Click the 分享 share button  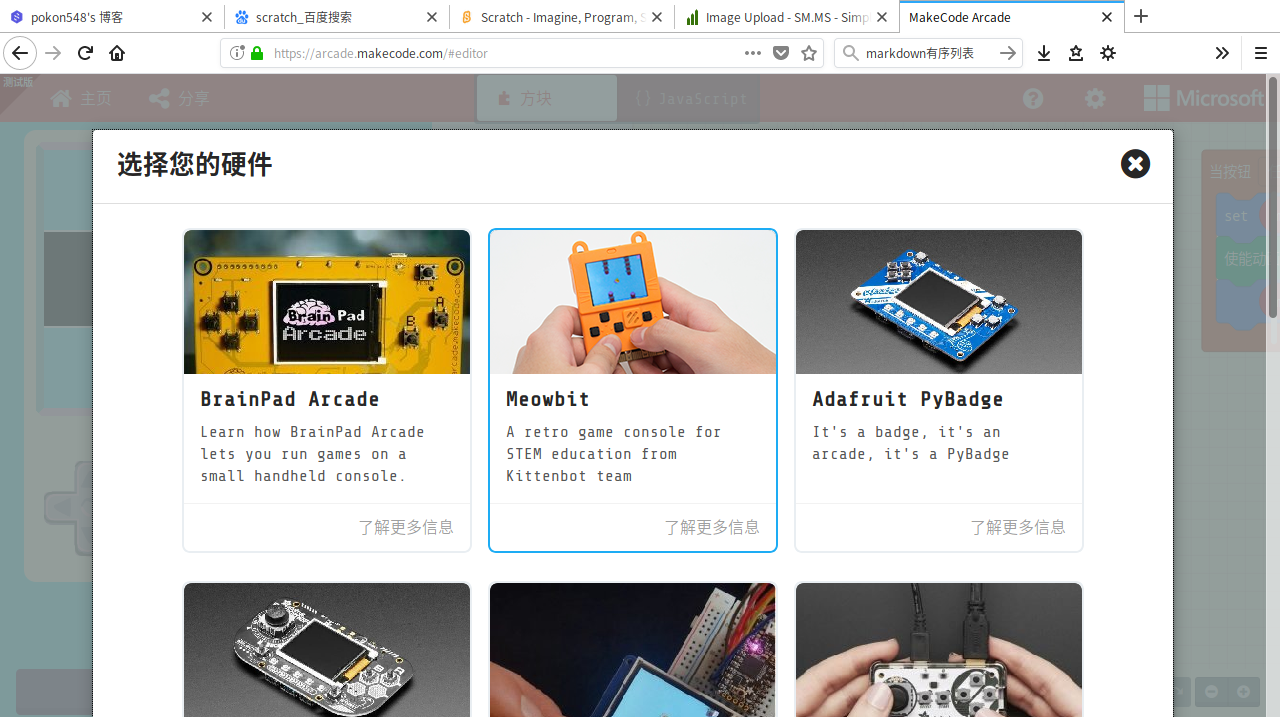(x=179, y=98)
